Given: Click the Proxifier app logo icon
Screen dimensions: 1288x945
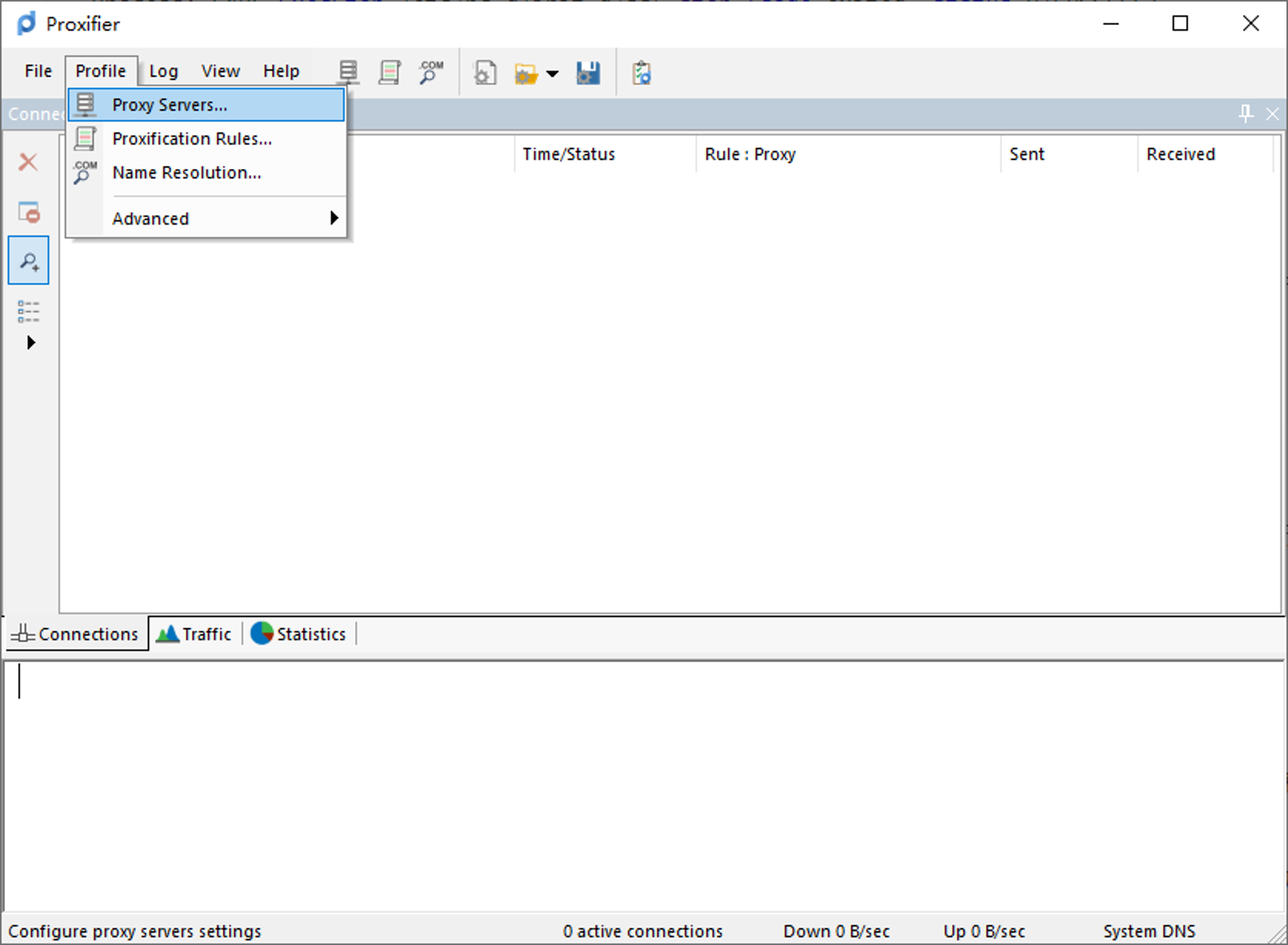Looking at the screenshot, I should click(26, 24).
